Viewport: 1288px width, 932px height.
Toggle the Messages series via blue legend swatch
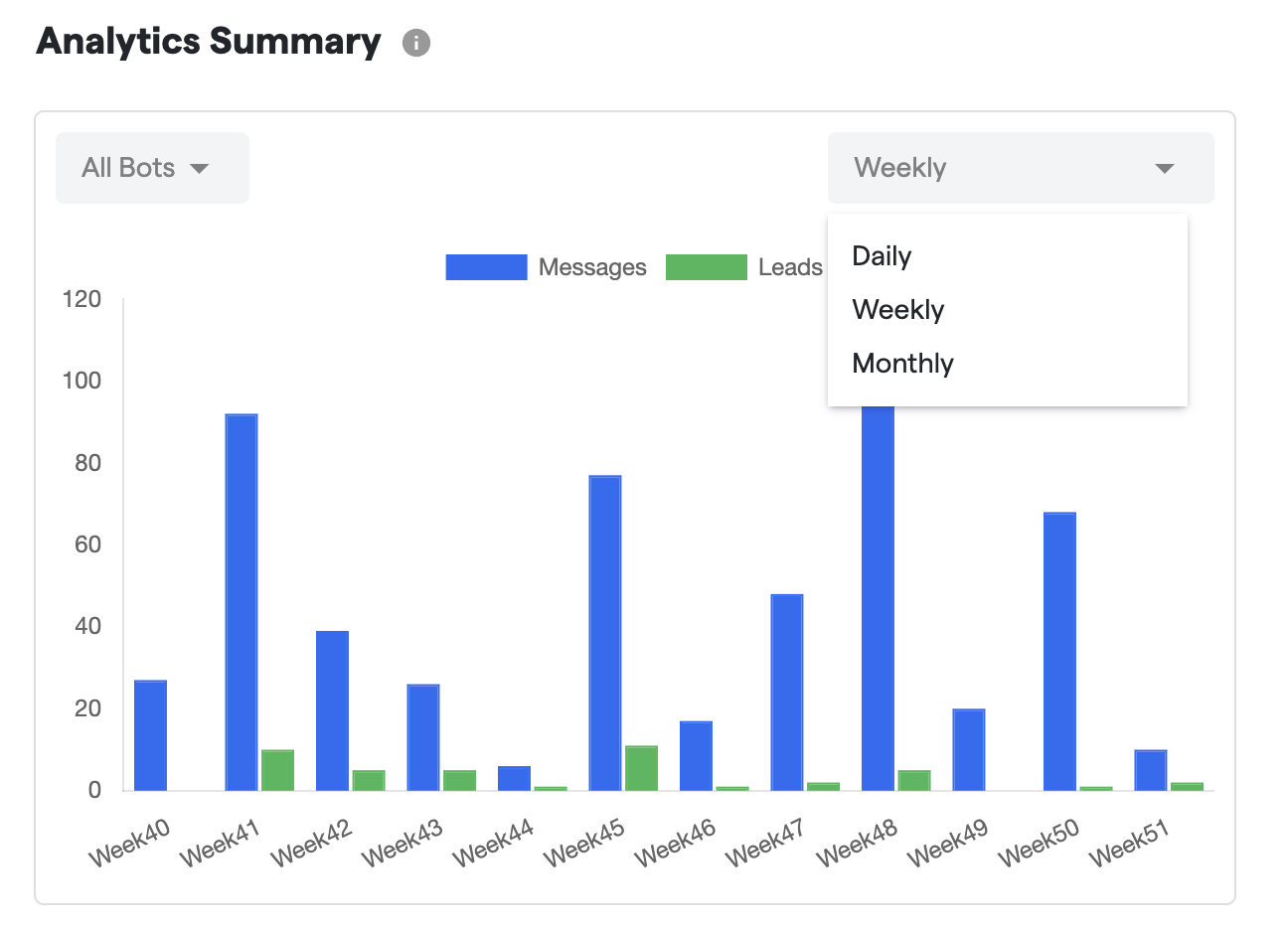[486, 267]
